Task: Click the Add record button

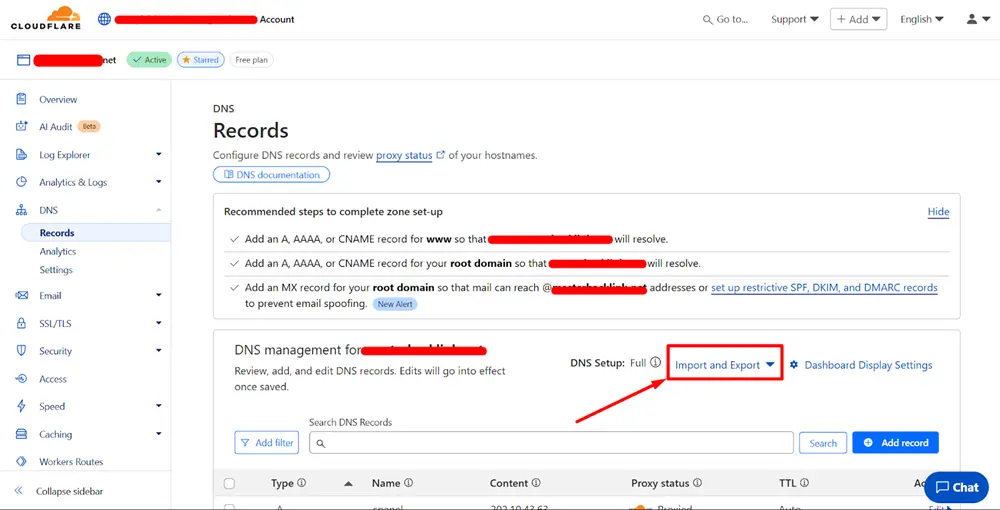Action: tap(895, 443)
